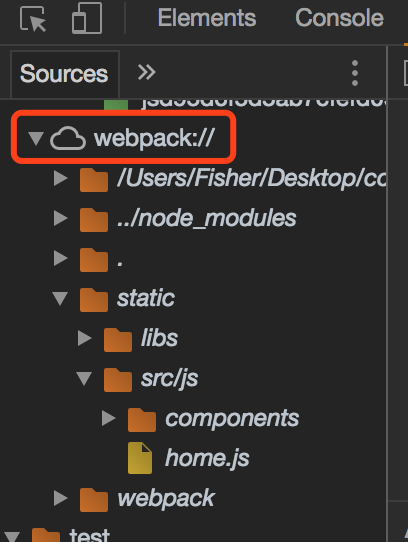Click the cloud icon beside webpack://
Image resolution: width=408 pixels, height=542 pixels.
click(68, 138)
